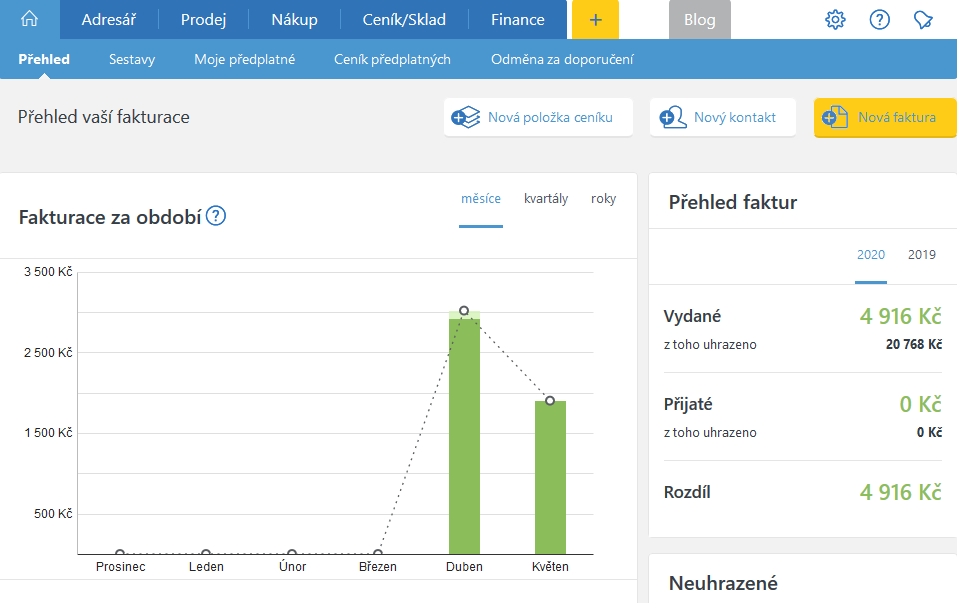Create a new invoice with Nová faktura
This screenshot has height=603, width=957.
(884, 117)
